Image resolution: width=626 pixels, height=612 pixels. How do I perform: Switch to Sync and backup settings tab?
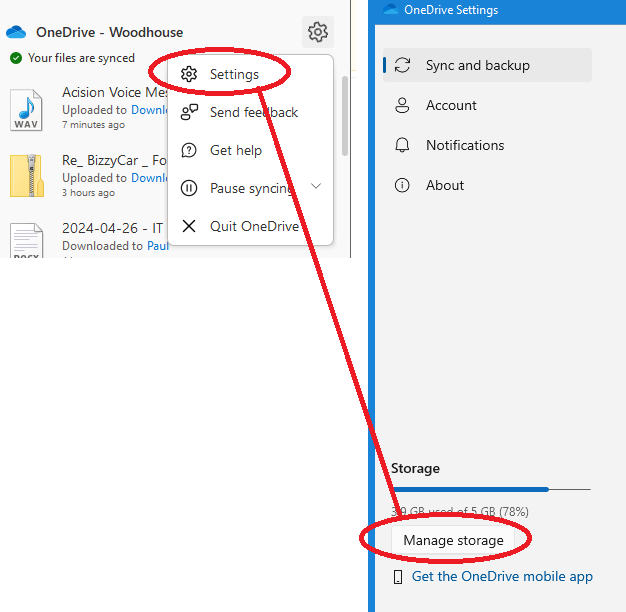point(487,65)
